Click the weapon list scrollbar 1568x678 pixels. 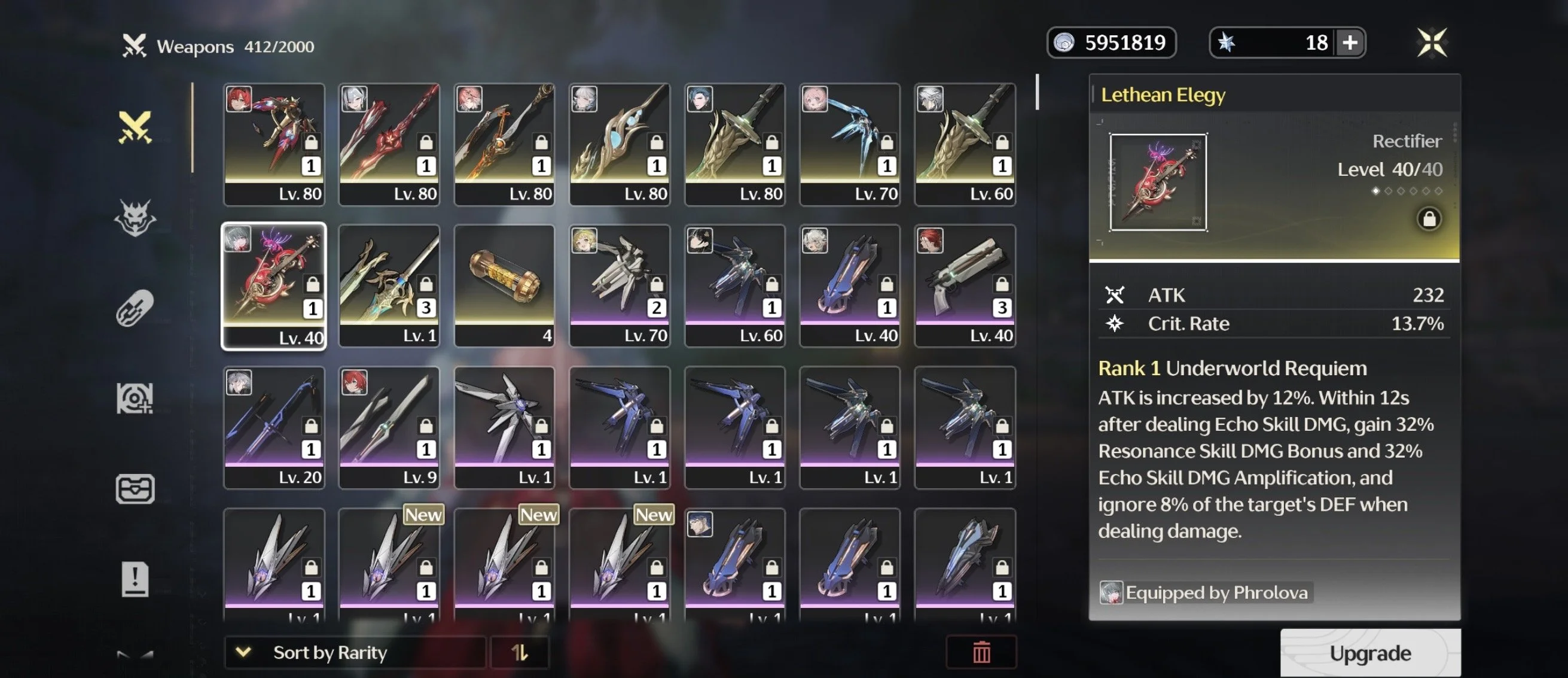[1037, 92]
